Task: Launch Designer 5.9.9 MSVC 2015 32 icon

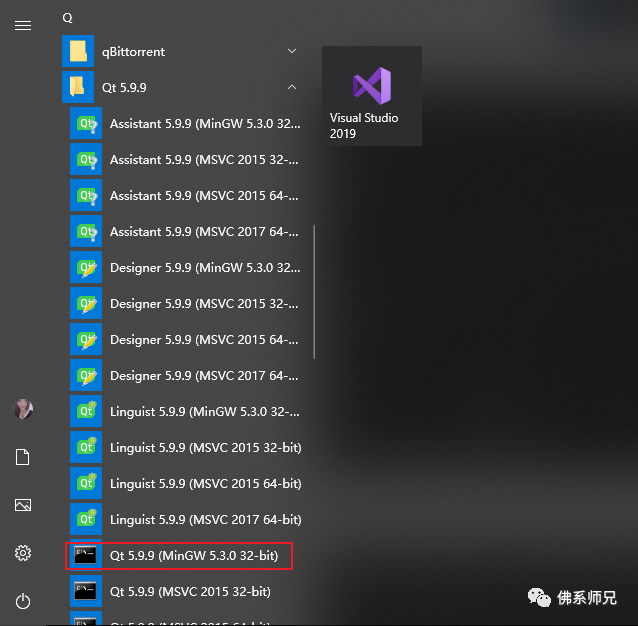Action: [x=86, y=303]
